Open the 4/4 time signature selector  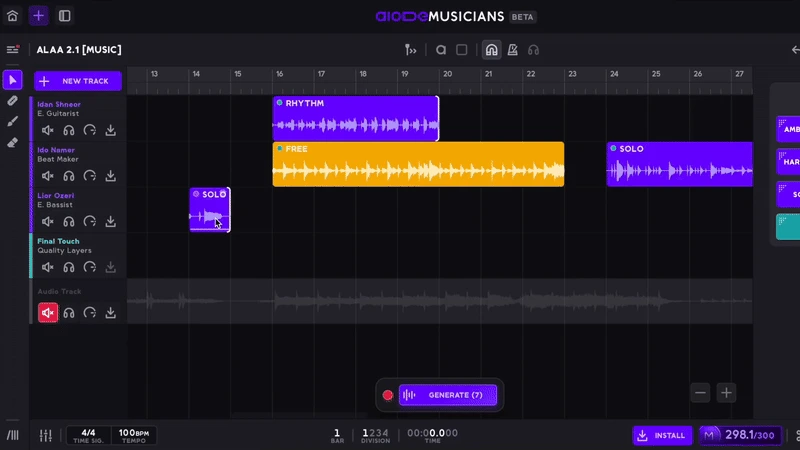[88, 435]
